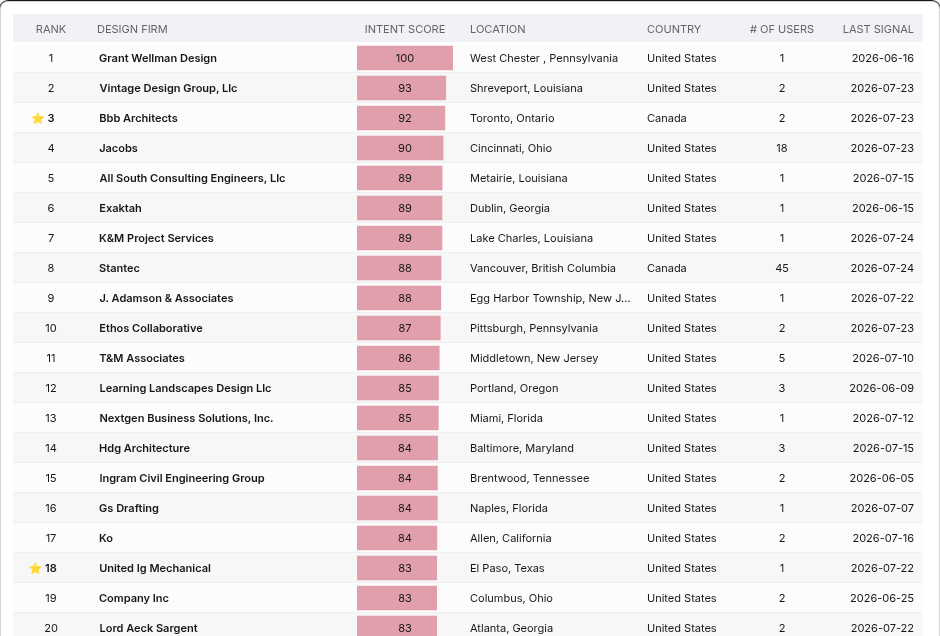The image size is (940, 636).
Task: Click location Toronto, Ontario
Action: [x=512, y=118]
